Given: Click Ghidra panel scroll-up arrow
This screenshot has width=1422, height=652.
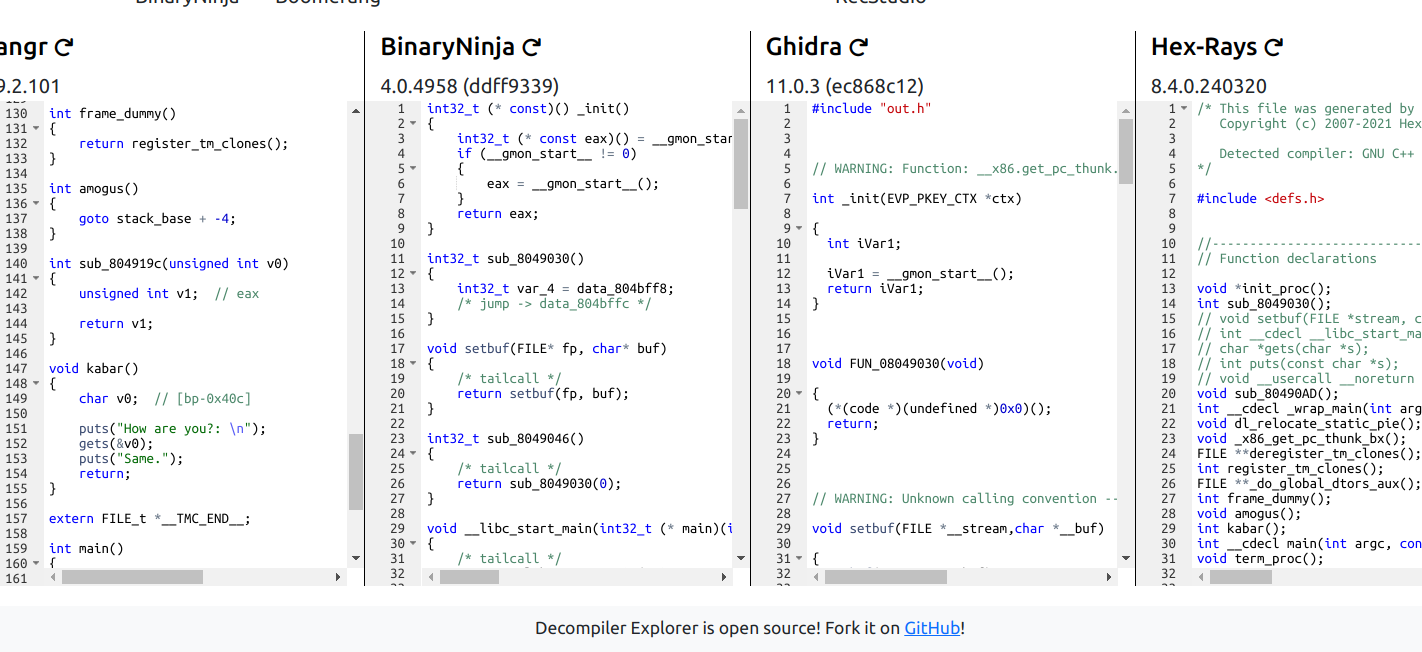Looking at the screenshot, I should 1126,110.
